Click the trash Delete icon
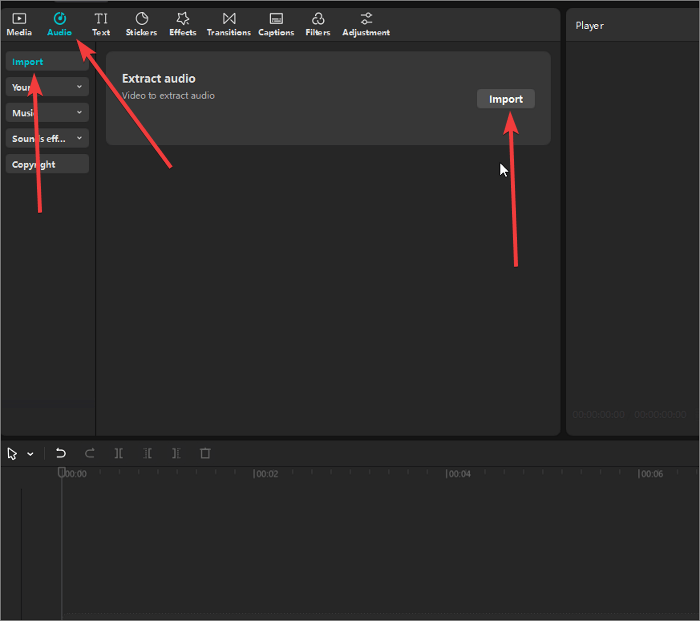700x621 pixels. 205,453
